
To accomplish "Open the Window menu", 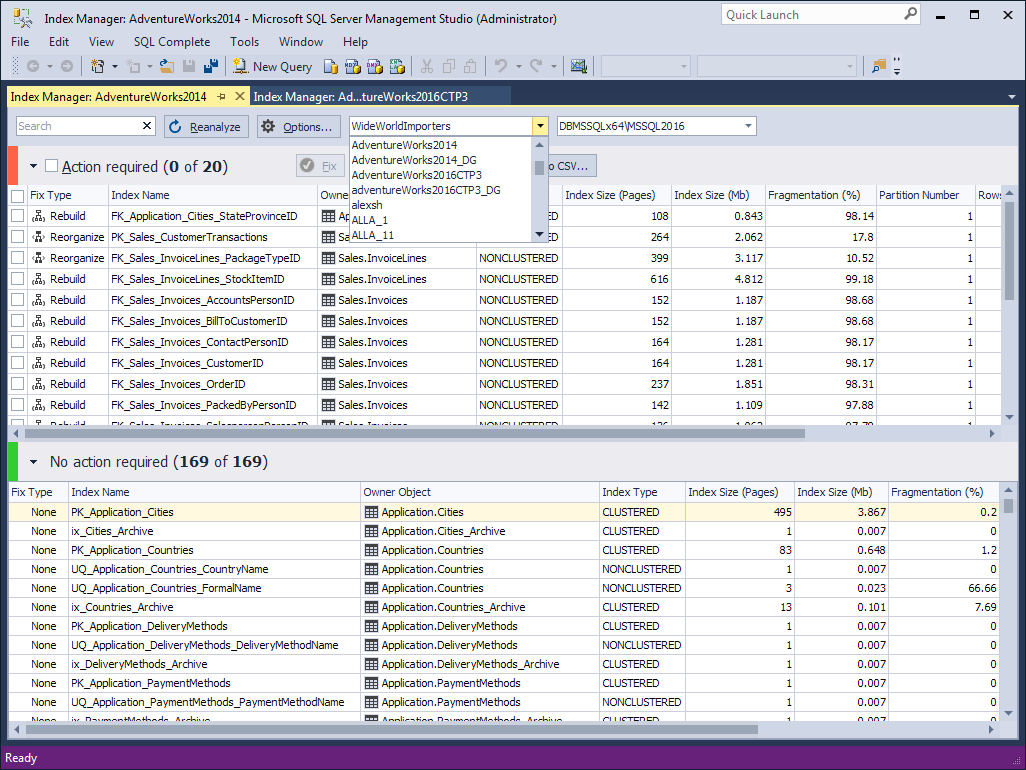I will click(x=301, y=42).
